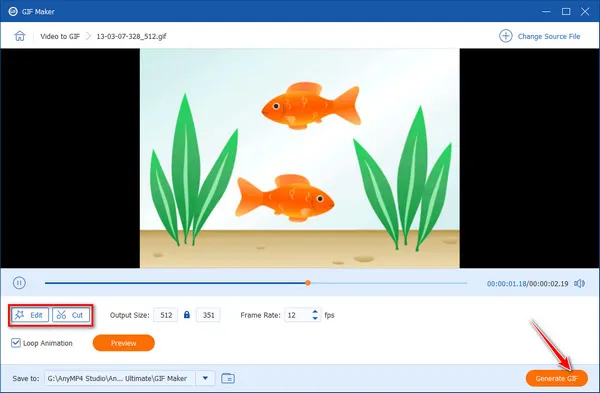
Task: Close the GIF Maker window
Action: [585, 11]
